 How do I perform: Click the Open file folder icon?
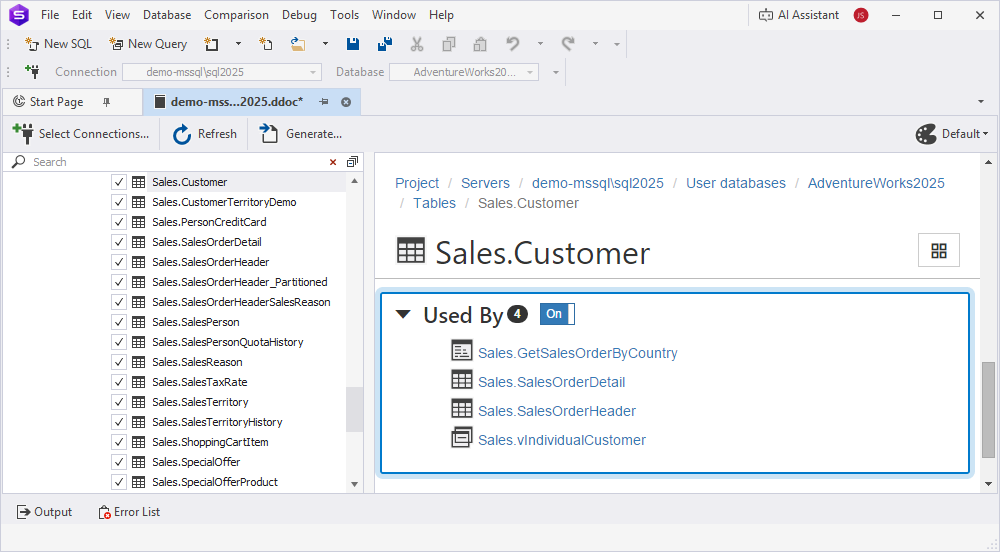click(298, 44)
